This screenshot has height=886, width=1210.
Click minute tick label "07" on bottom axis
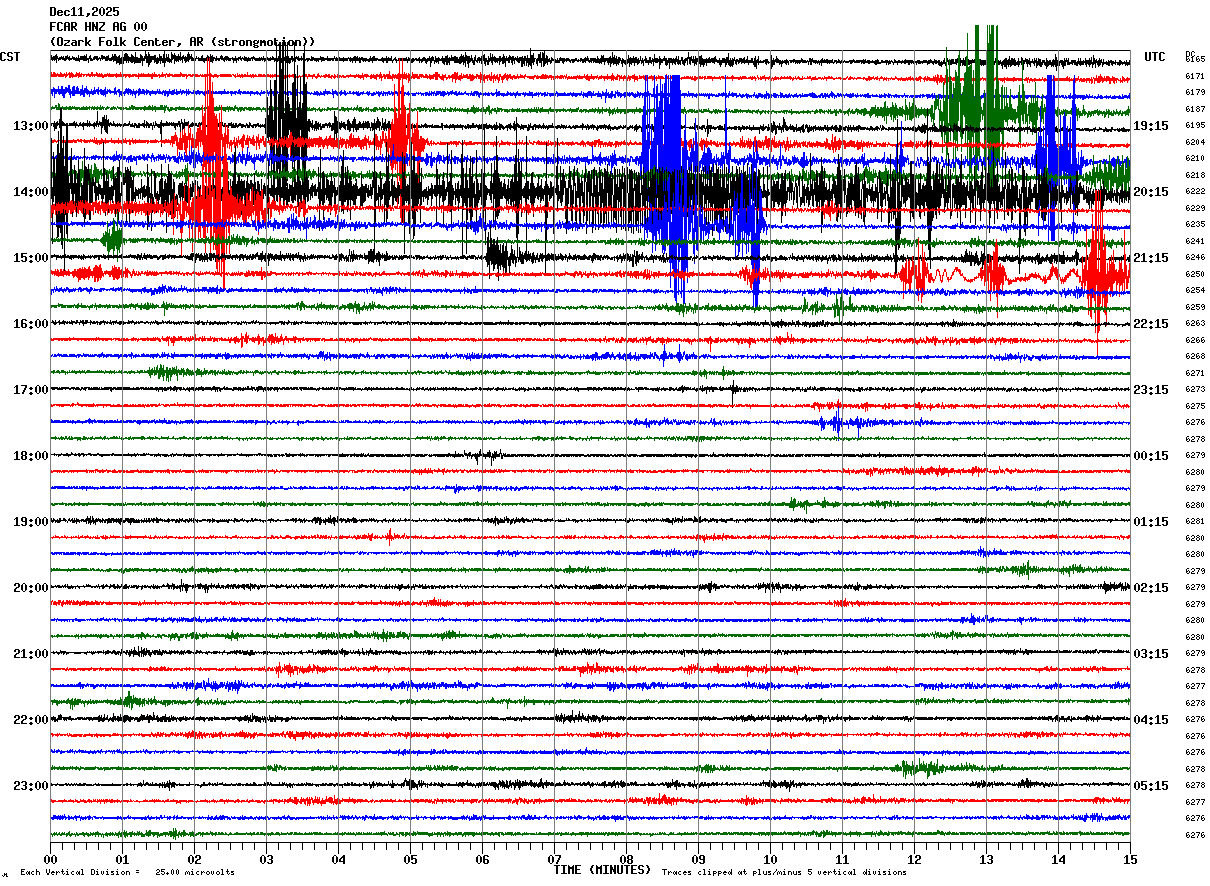tap(554, 859)
